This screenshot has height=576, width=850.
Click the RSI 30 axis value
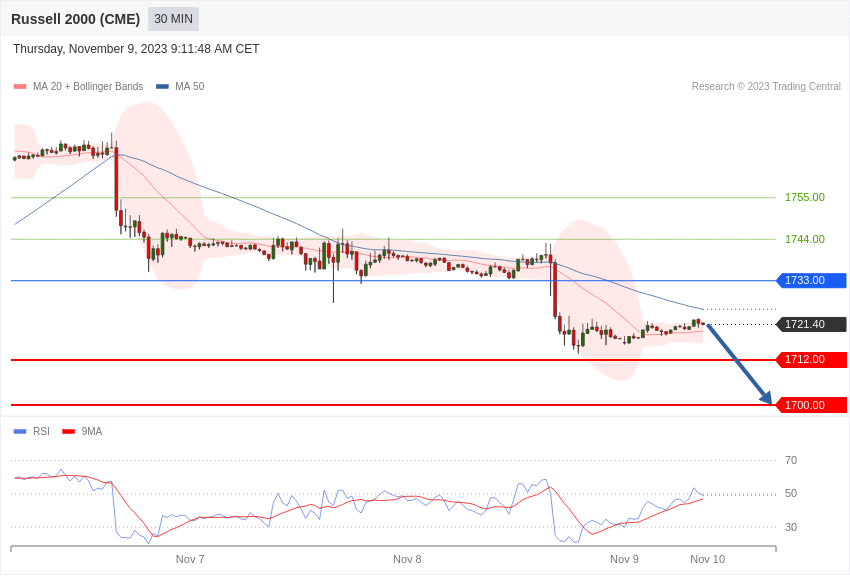tap(791, 527)
